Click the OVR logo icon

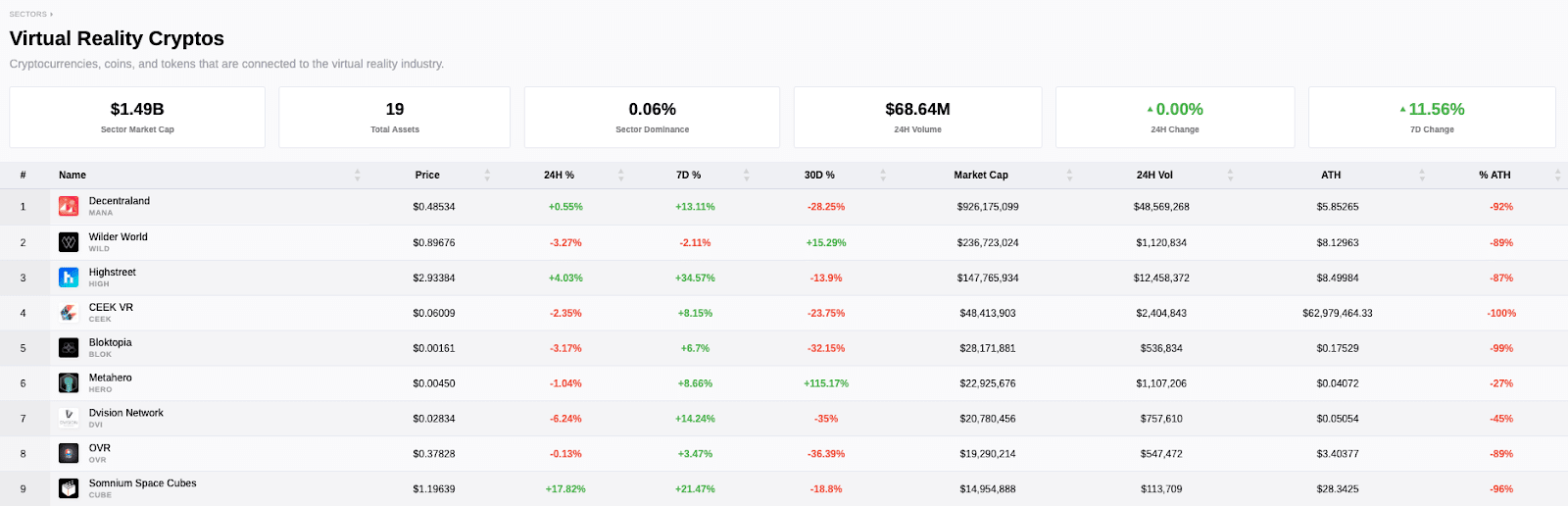point(69,453)
